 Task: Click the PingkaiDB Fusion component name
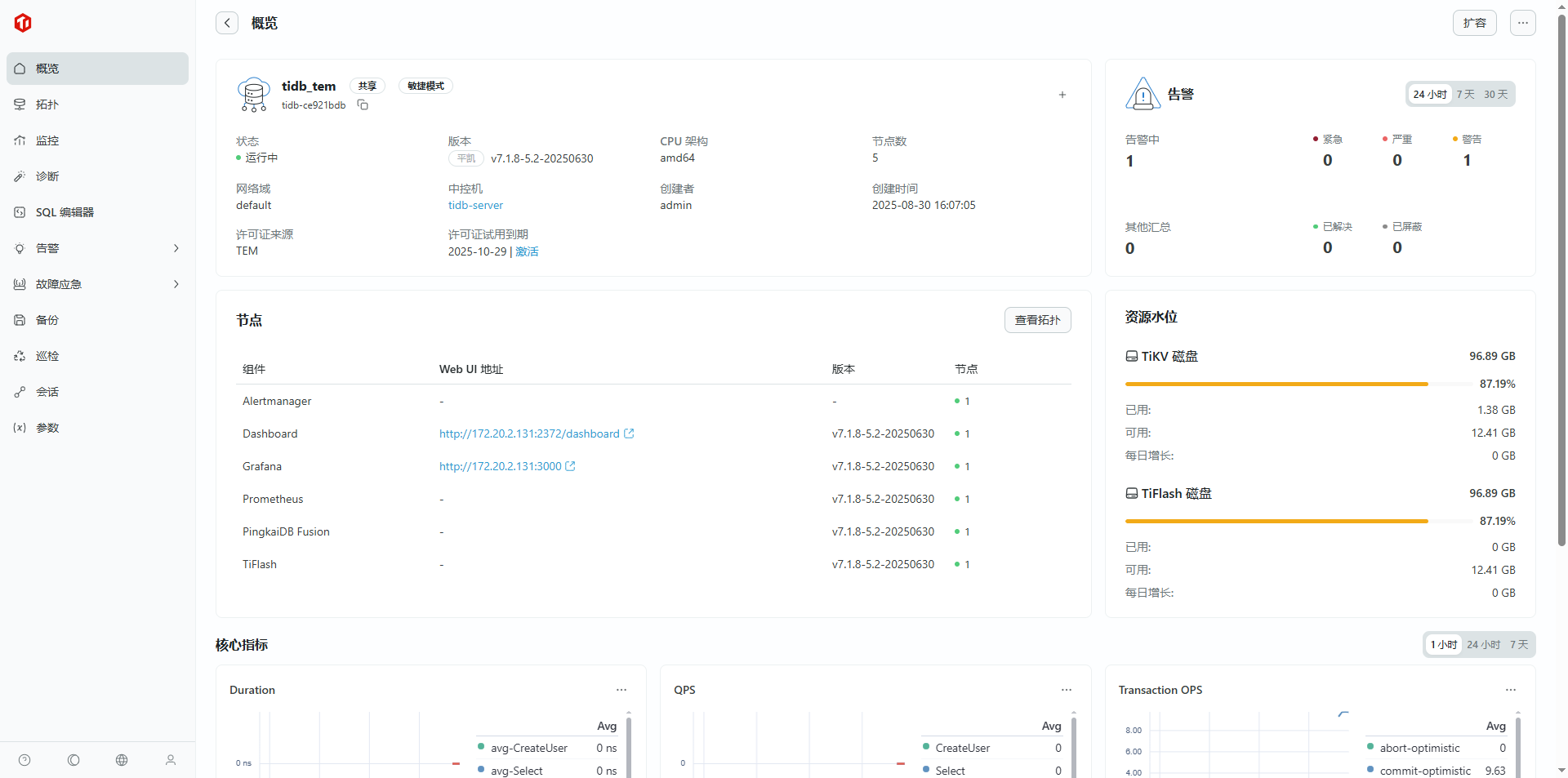point(286,531)
